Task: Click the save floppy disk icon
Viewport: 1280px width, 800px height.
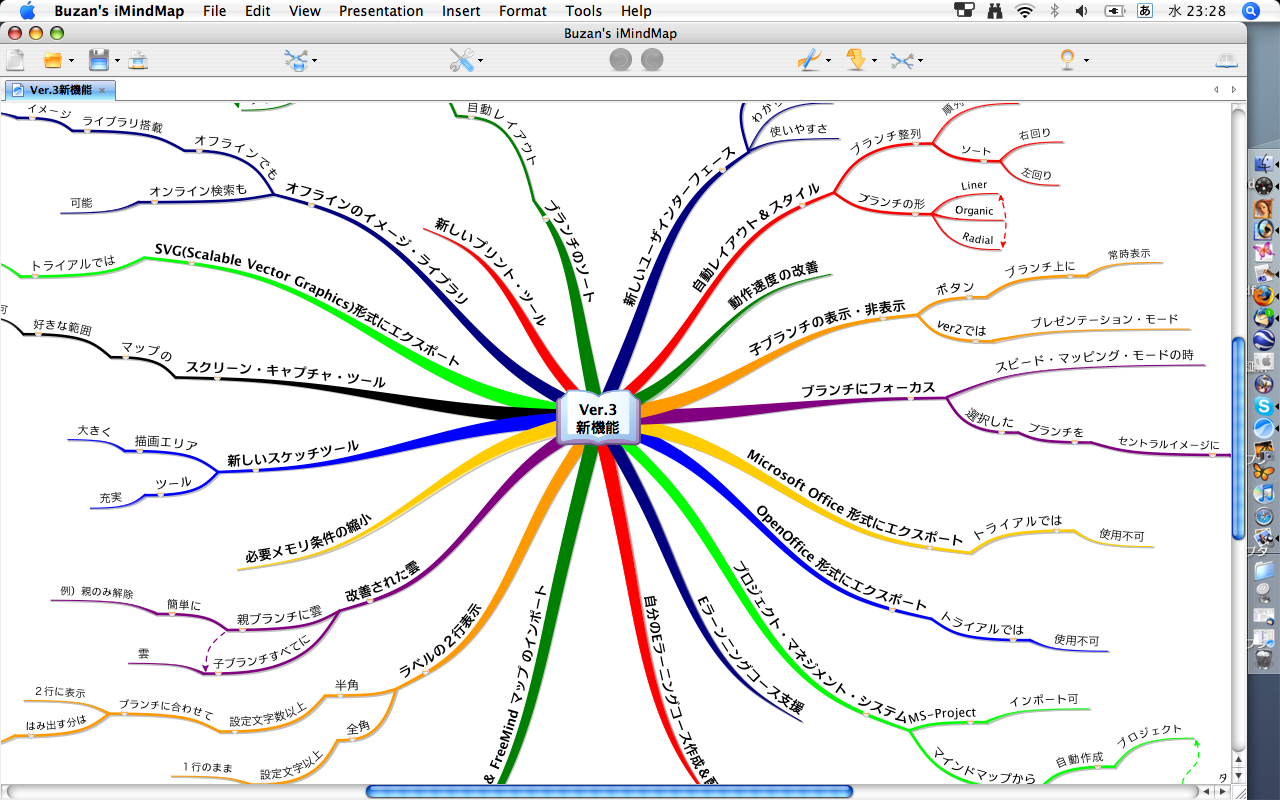Action: pyautogui.click(x=99, y=60)
